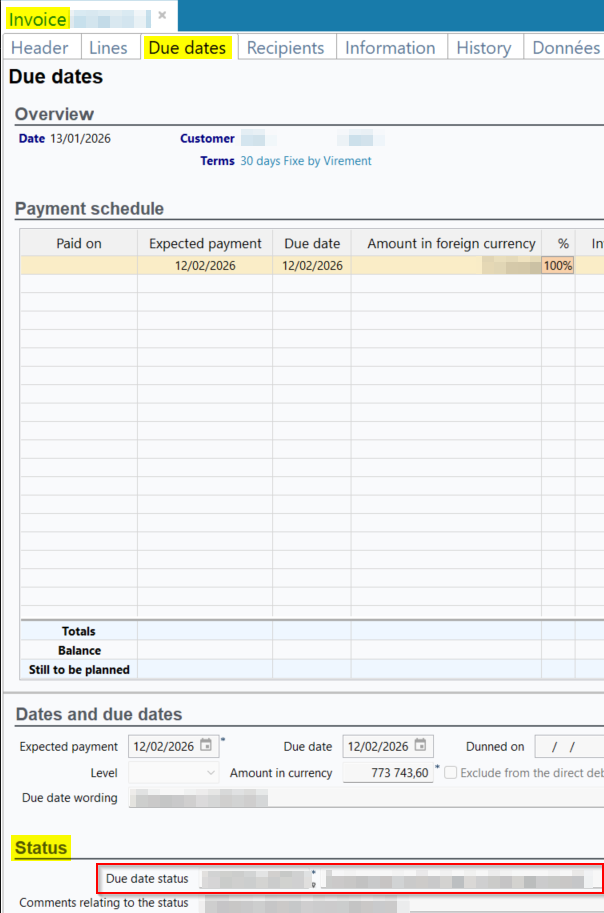Viewport: 604px width, 913px height.
Task: Click the Comments relating to the status field
Action: tap(400, 903)
